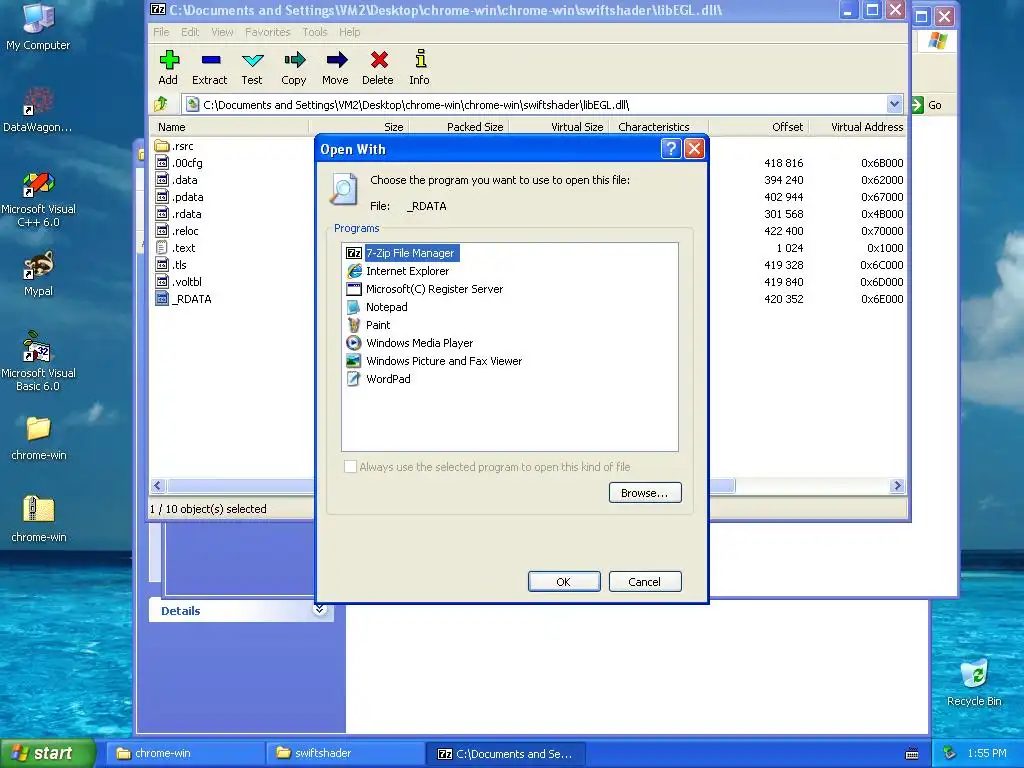The width and height of the screenshot is (1024, 768).
Task: Click the Test toolbar icon
Action: click(x=252, y=67)
